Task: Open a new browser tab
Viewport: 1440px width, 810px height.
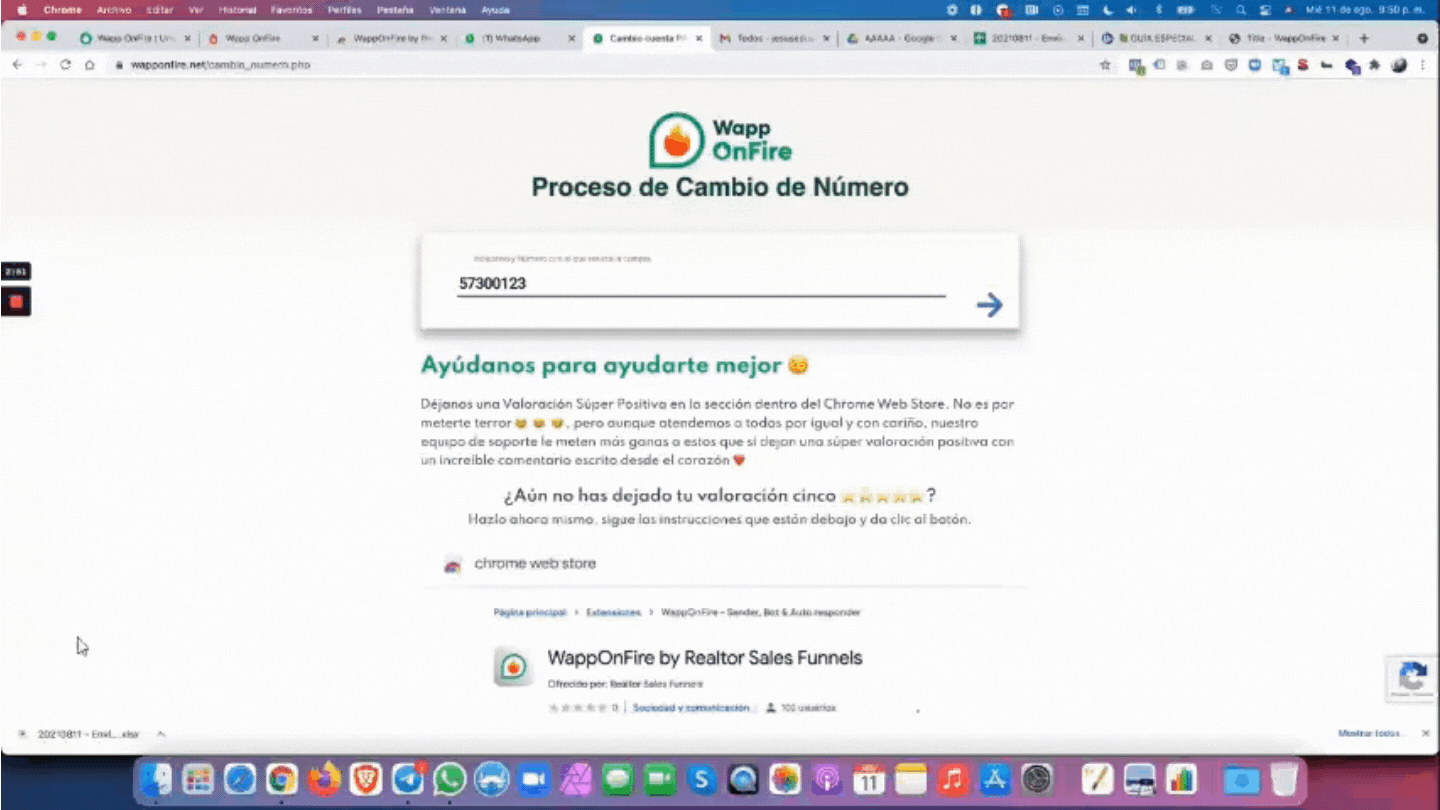Action: pos(1364,38)
